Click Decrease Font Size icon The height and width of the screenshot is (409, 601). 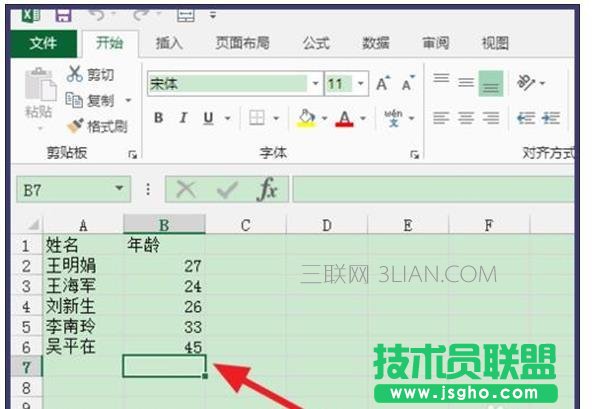click(x=408, y=83)
